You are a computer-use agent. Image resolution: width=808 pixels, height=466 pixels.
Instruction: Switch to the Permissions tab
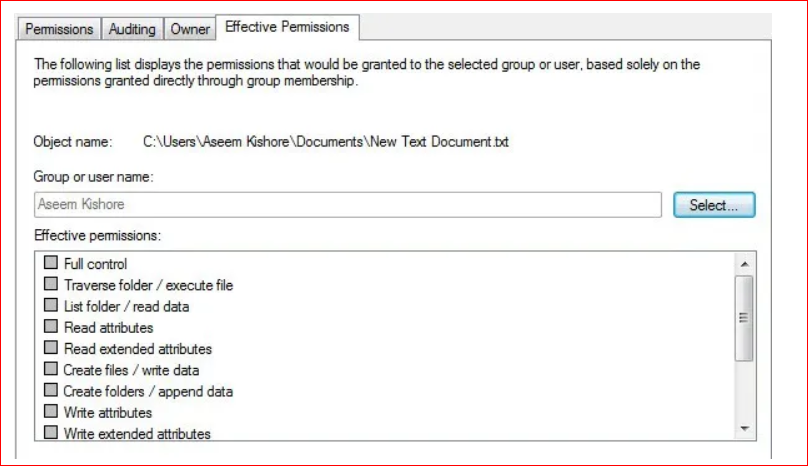click(59, 29)
